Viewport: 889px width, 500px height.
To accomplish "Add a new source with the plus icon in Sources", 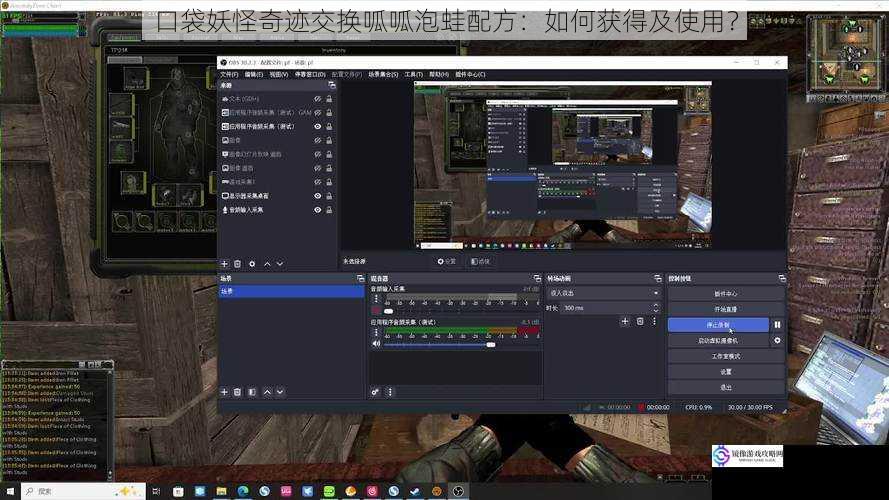I will [x=225, y=264].
